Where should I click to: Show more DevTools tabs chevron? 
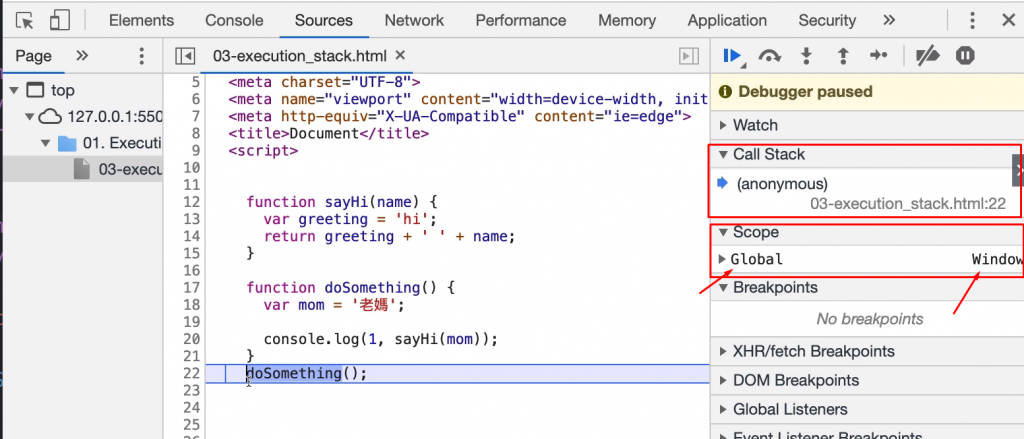[888, 20]
